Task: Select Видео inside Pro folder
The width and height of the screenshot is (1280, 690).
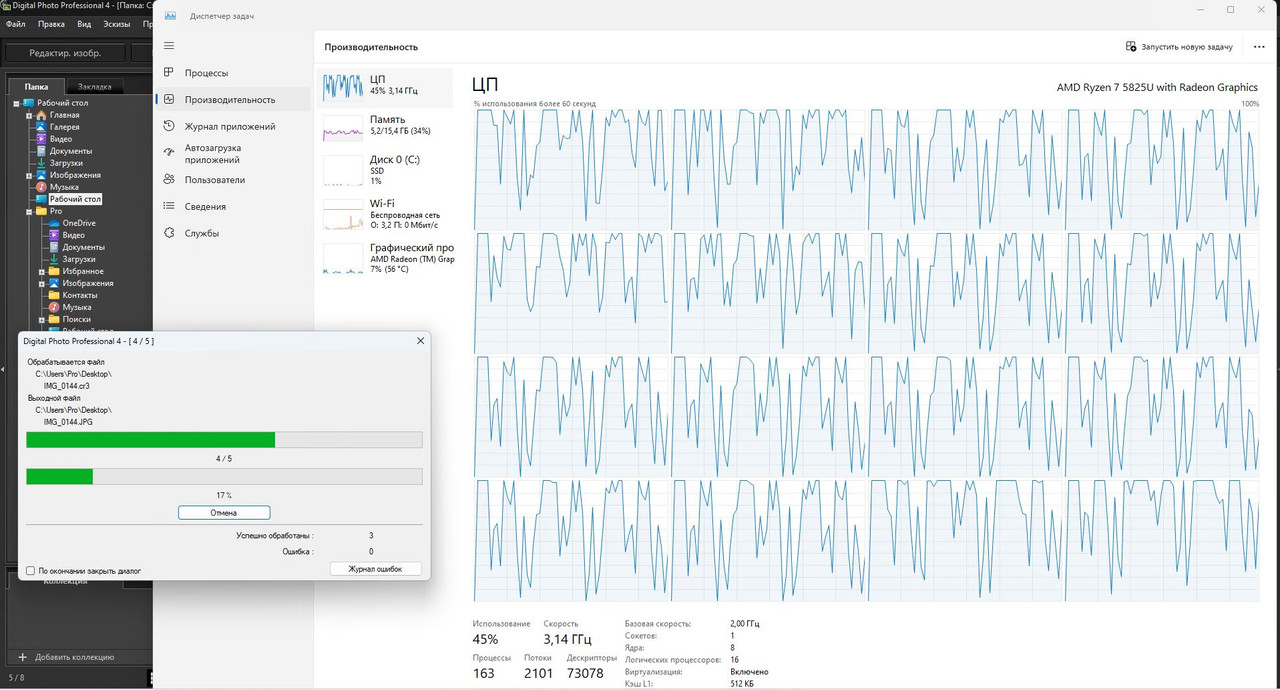Action: (x=73, y=235)
